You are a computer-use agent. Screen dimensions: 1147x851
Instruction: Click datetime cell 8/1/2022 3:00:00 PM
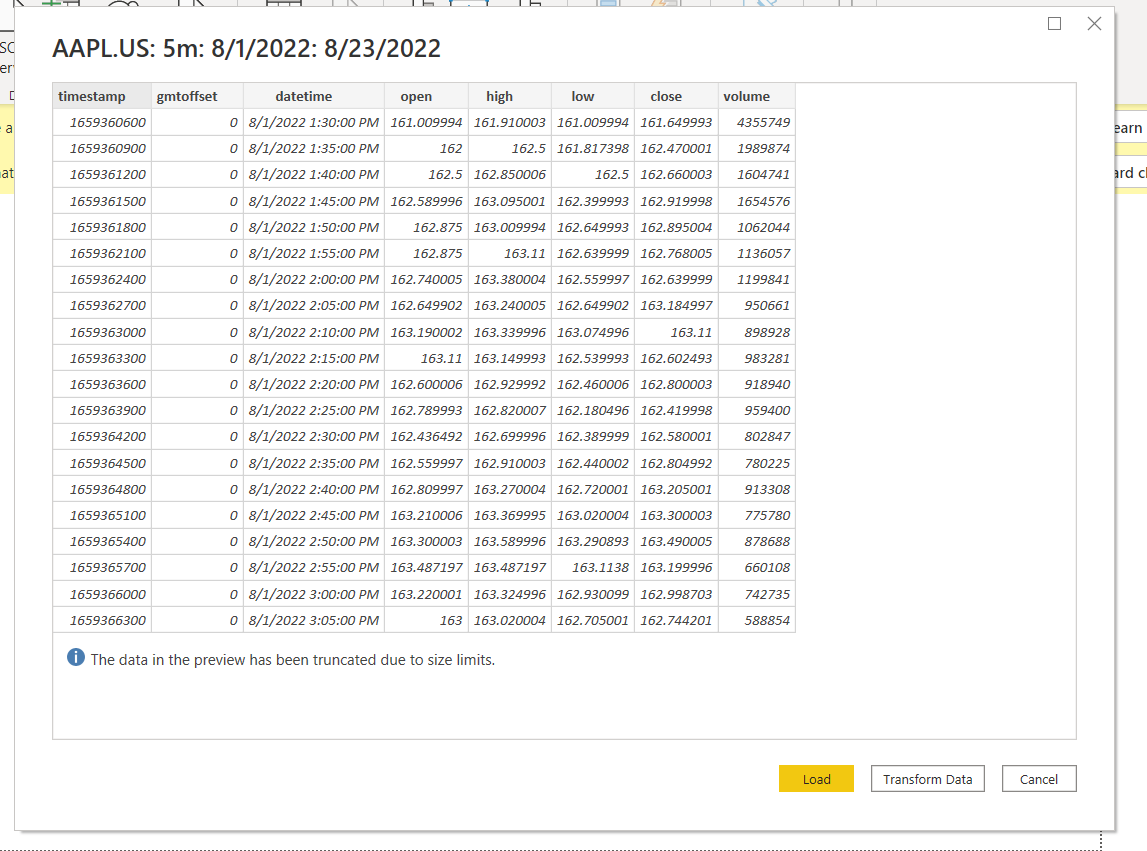click(314, 594)
